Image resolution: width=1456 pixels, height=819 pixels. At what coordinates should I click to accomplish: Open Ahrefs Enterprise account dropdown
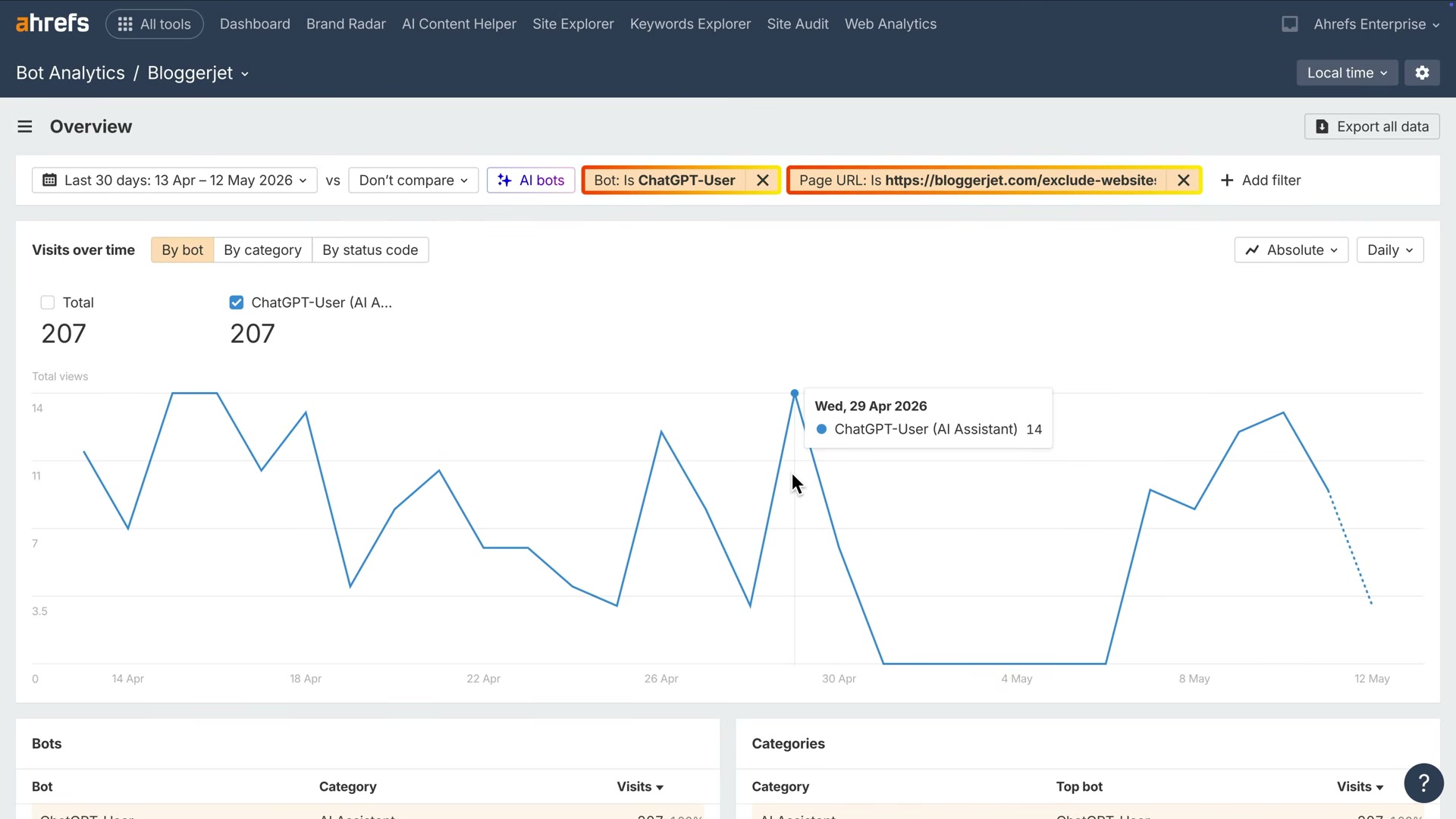click(x=1376, y=24)
